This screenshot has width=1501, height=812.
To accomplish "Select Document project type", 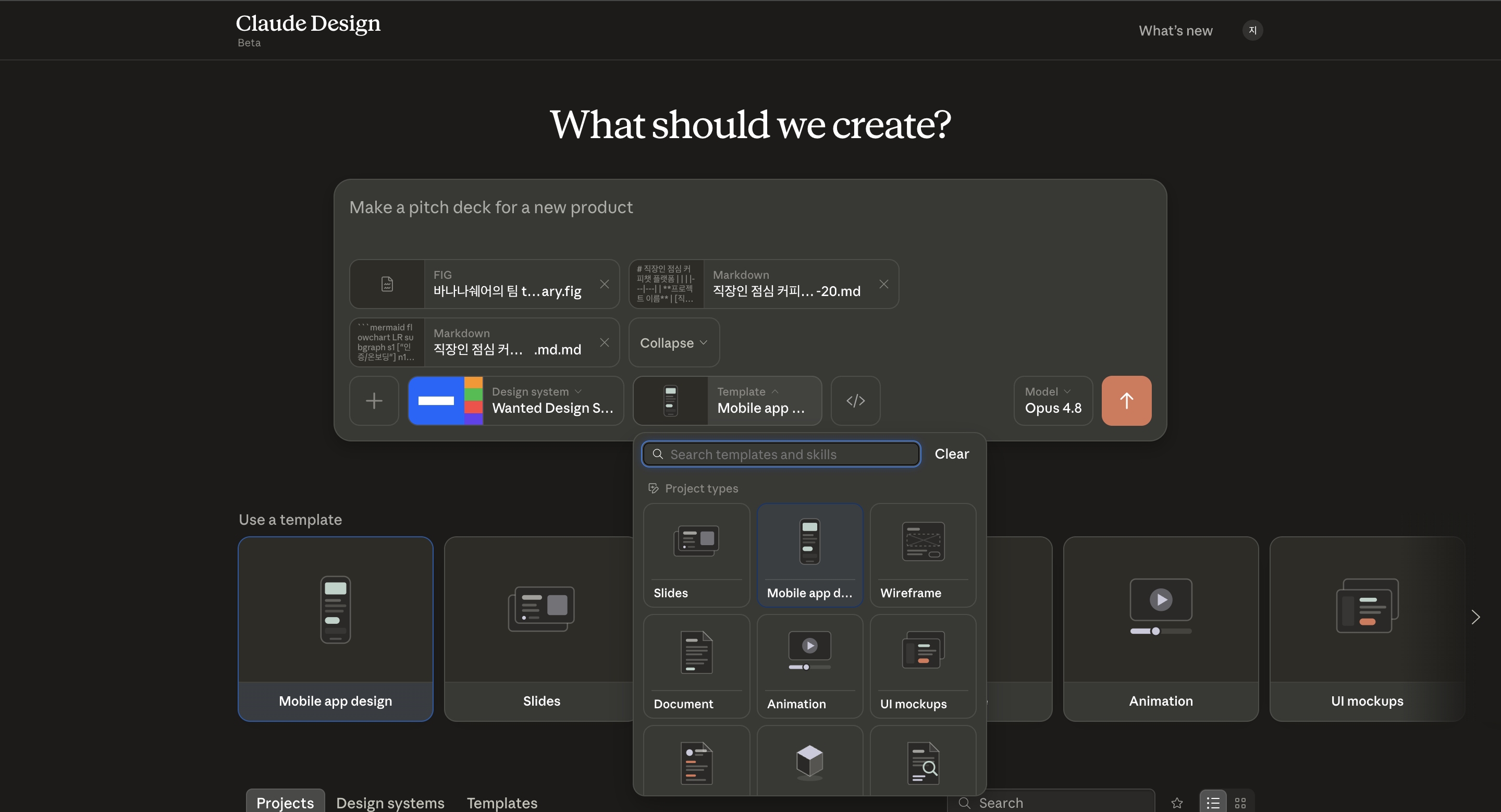I will (696, 667).
